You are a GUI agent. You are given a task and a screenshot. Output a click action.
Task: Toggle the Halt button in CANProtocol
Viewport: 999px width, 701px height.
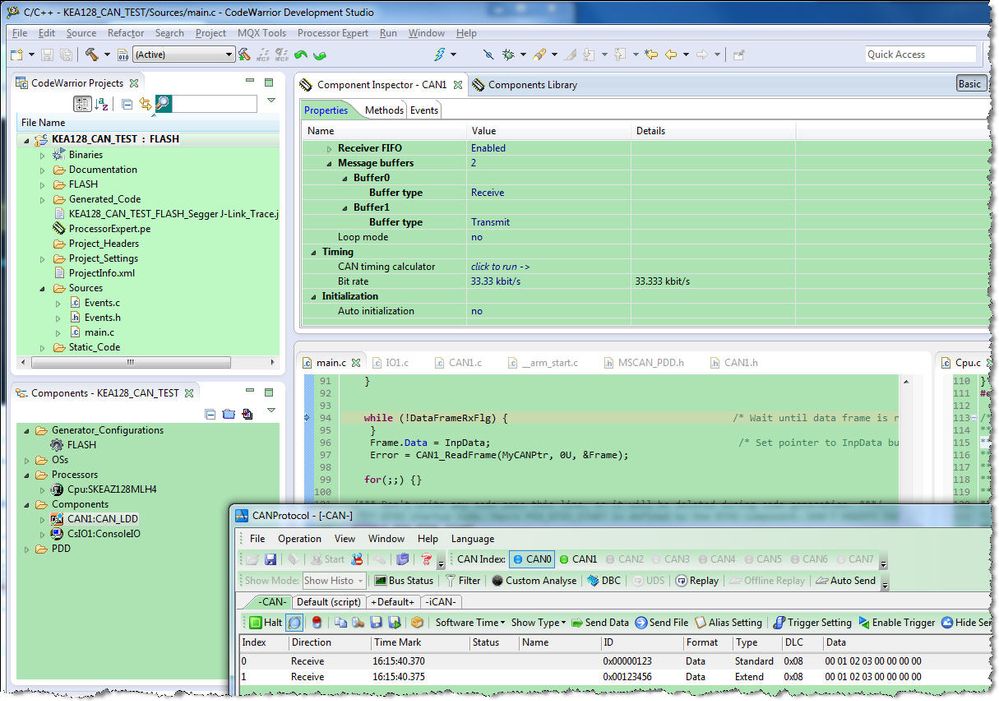tap(266, 623)
